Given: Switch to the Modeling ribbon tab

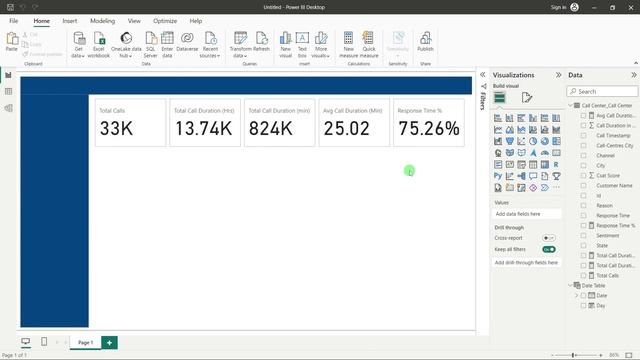Looking at the screenshot, I should coord(102,21).
